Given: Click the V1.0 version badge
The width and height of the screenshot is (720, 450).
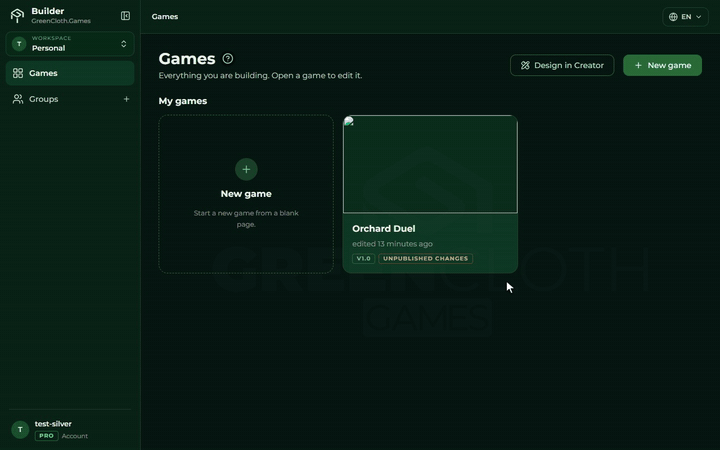Looking at the screenshot, I should [363, 259].
